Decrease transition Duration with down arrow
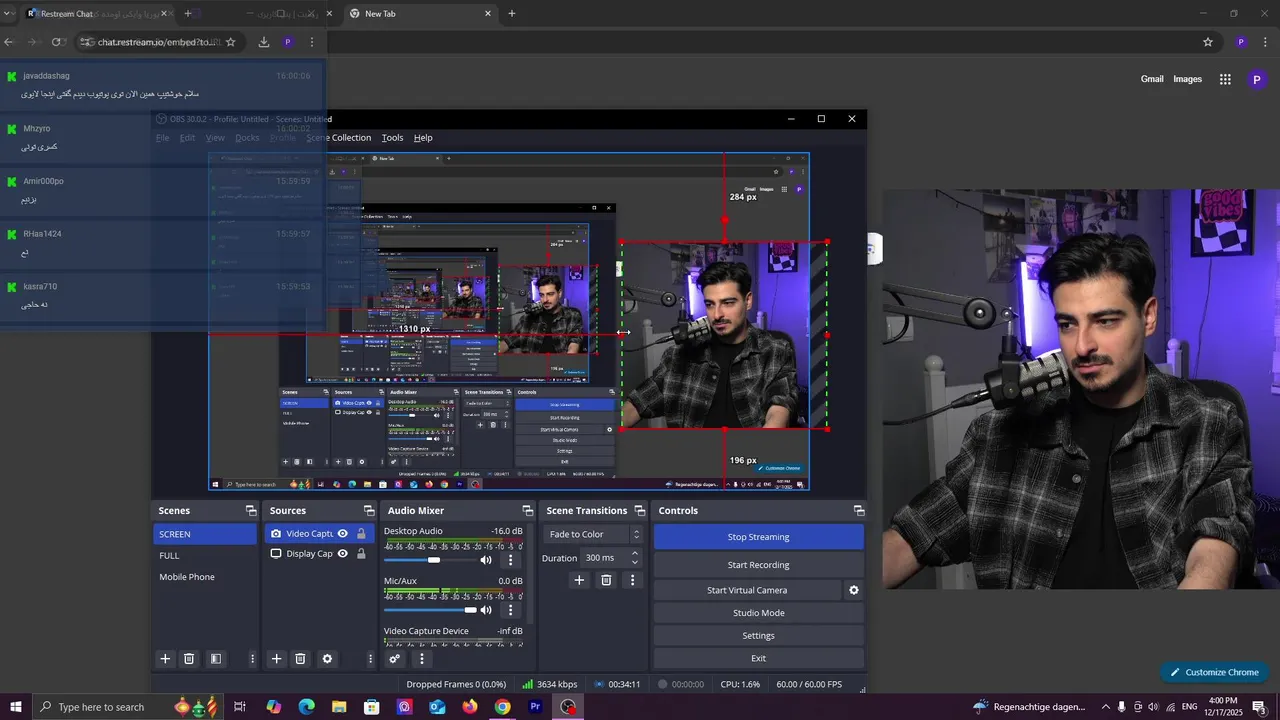Viewport: 1280px width, 720px height. click(x=634, y=563)
